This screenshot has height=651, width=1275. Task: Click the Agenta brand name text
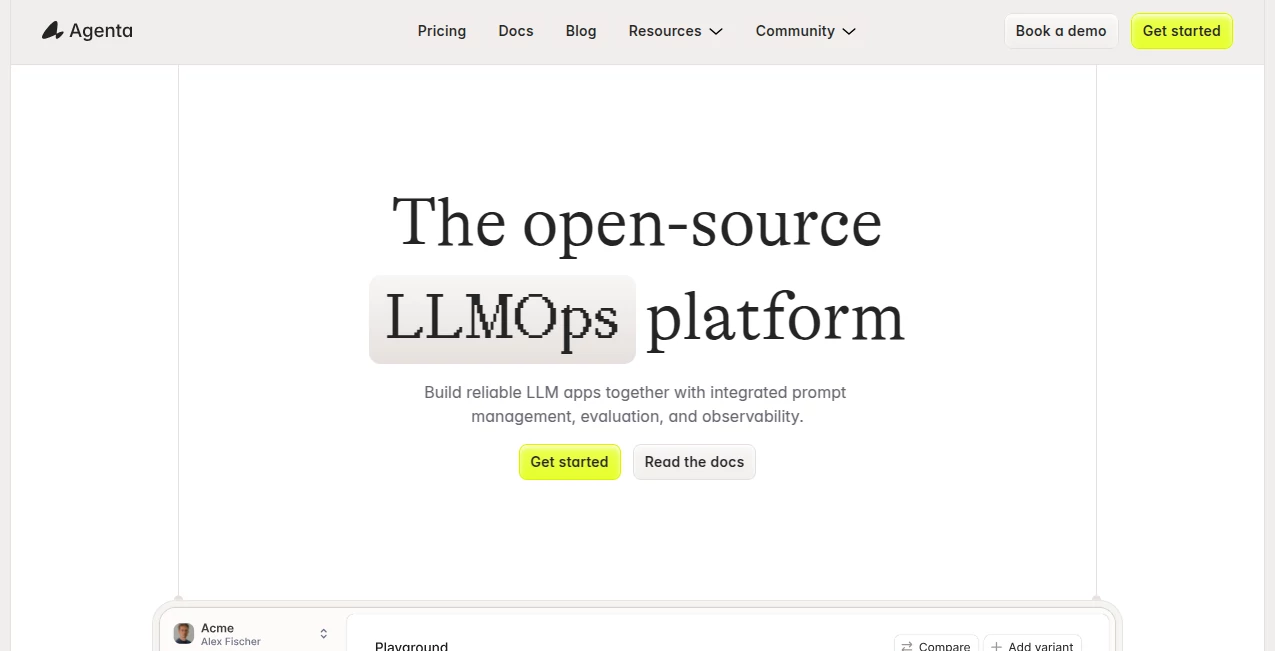[101, 31]
